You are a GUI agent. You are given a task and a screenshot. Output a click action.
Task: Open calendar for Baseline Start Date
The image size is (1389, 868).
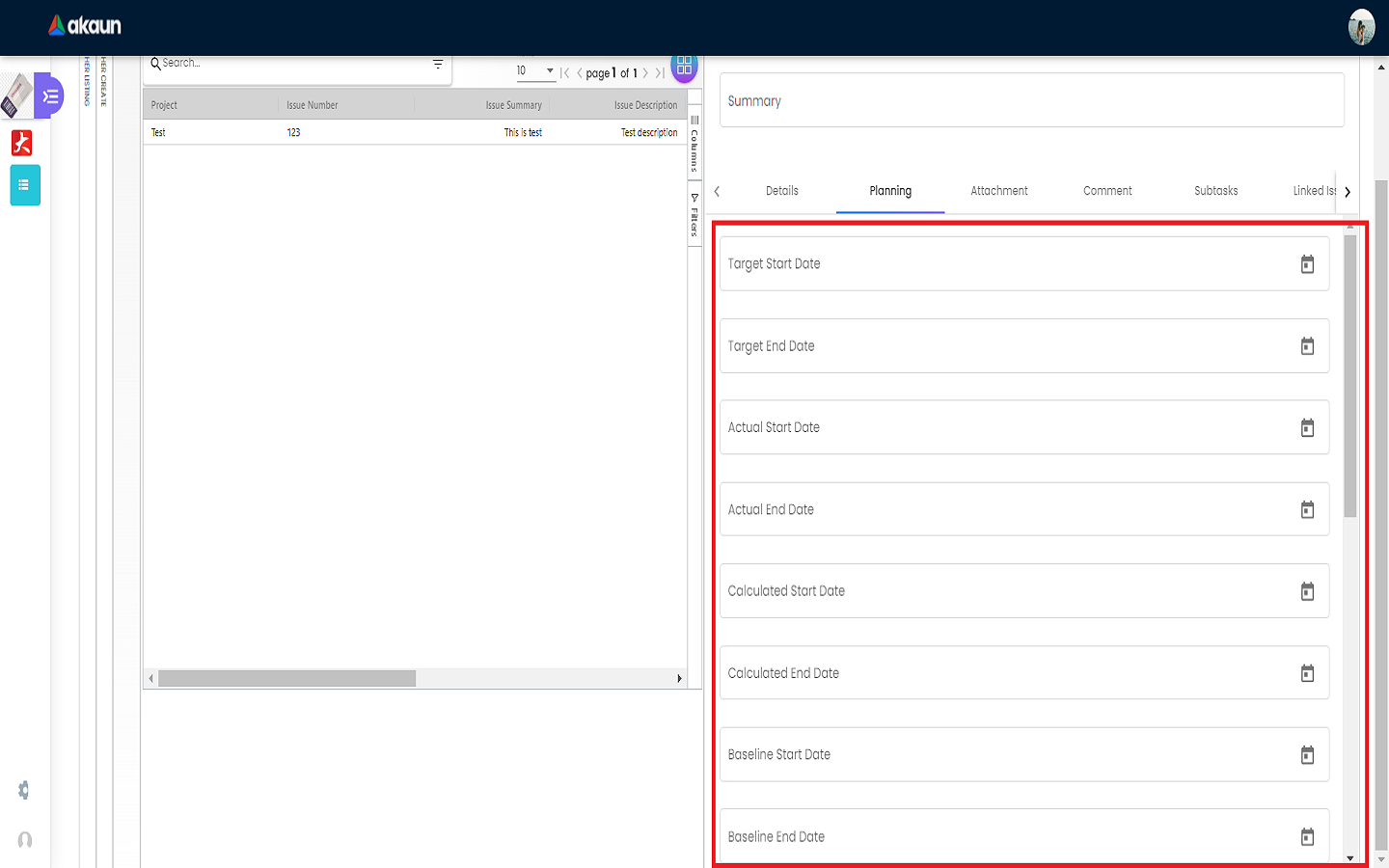click(x=1307, y=755)
